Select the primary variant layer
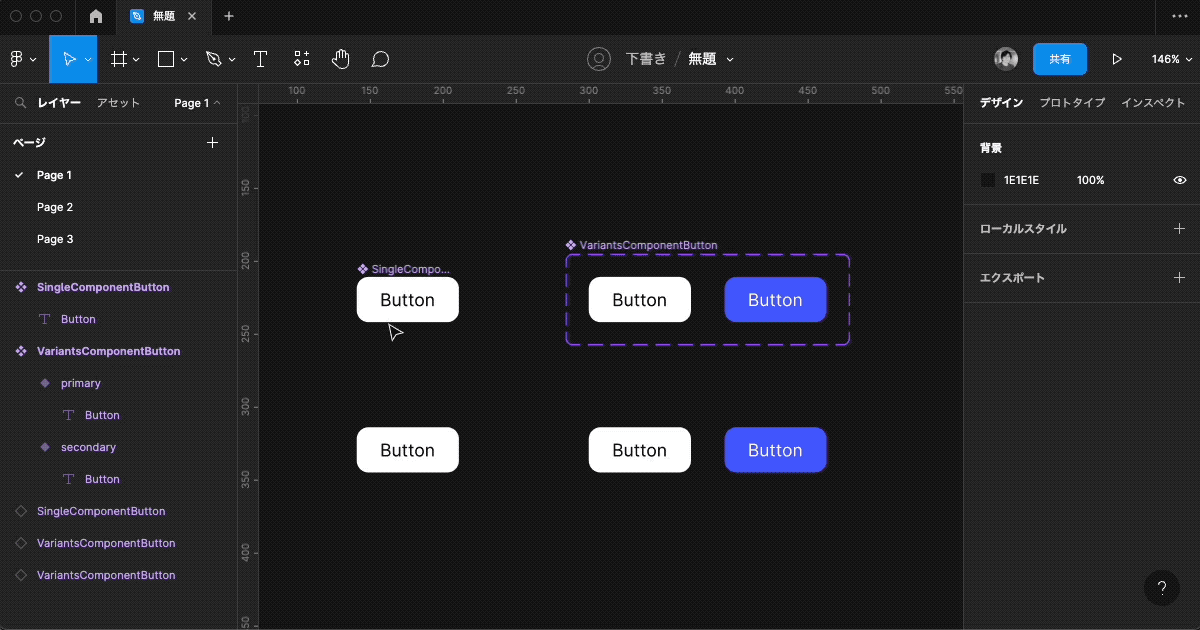This screenshot has width=1200, height=630. tap(80, 383)
